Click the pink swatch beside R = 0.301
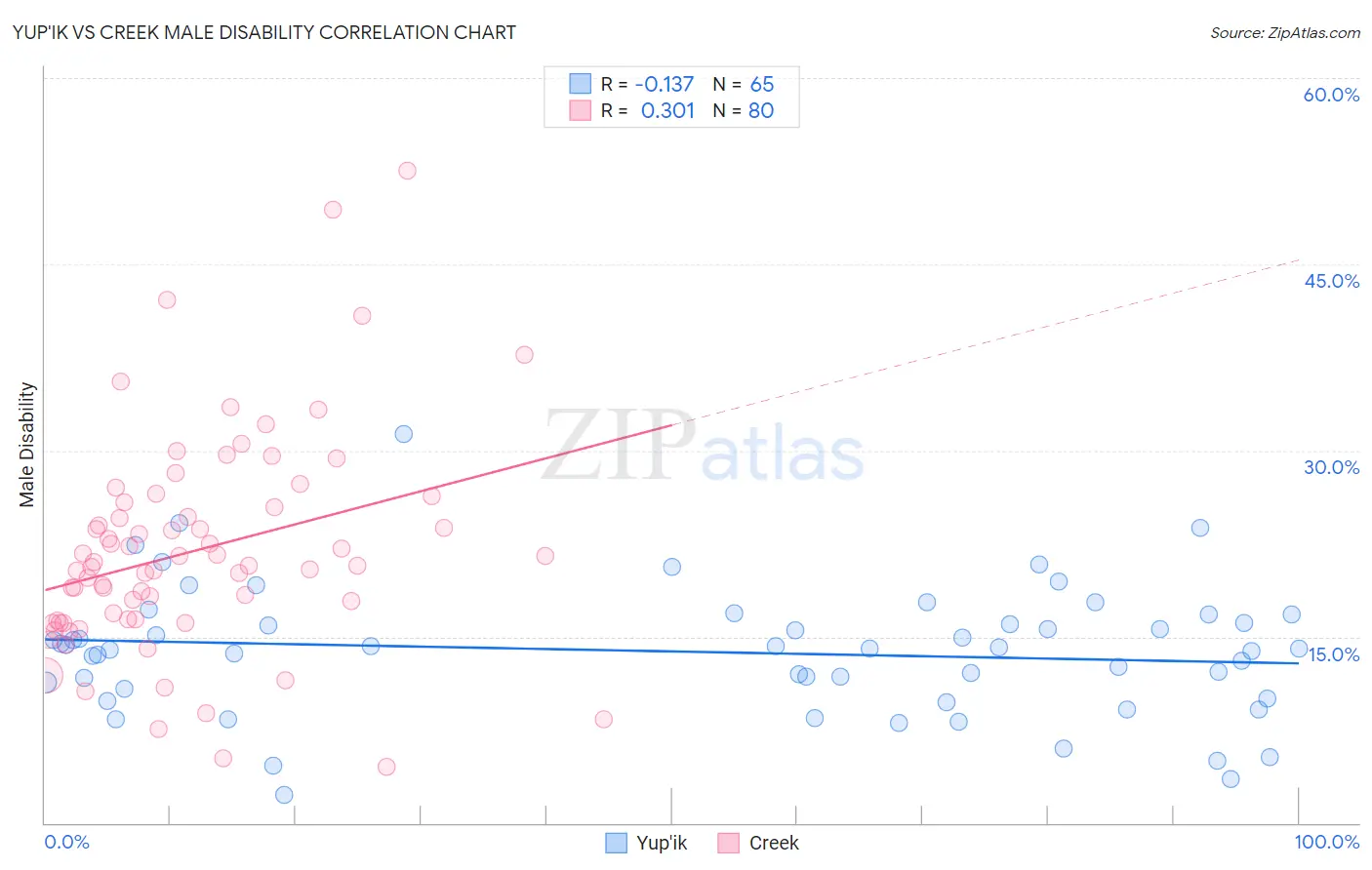The height and width of the screenshot is (870, 1372). pos(581,110)
